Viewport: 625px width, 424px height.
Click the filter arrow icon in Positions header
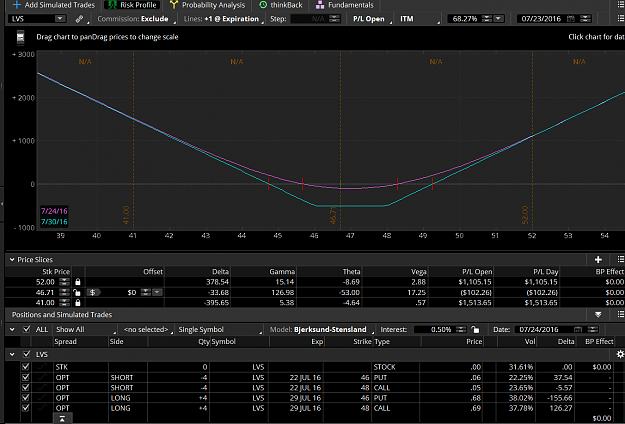[598, 314]
